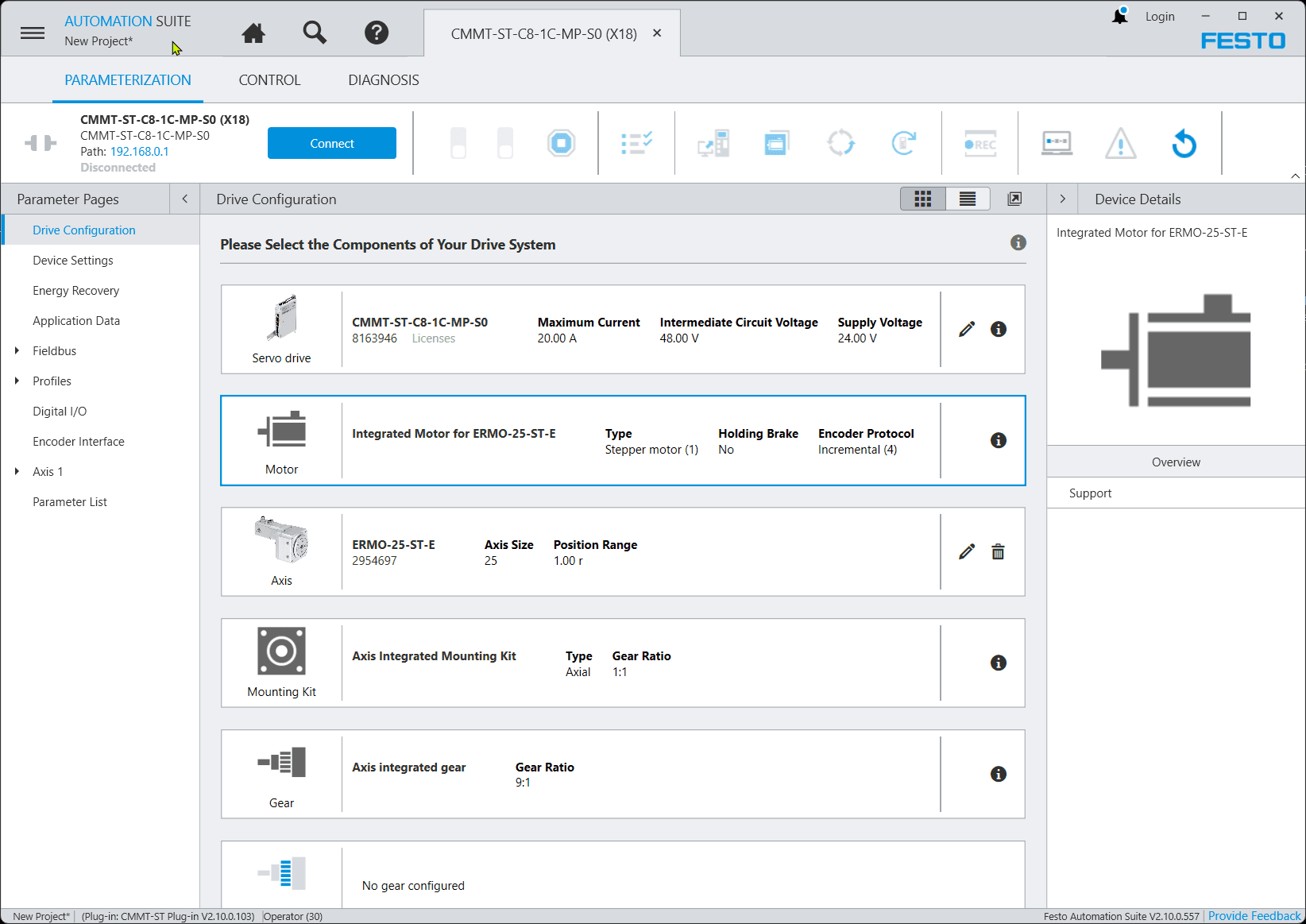This screenshot has height=924, width=1306.
Task: Switch to the DIAGNOSIS tab
Action: coord(383,79)
